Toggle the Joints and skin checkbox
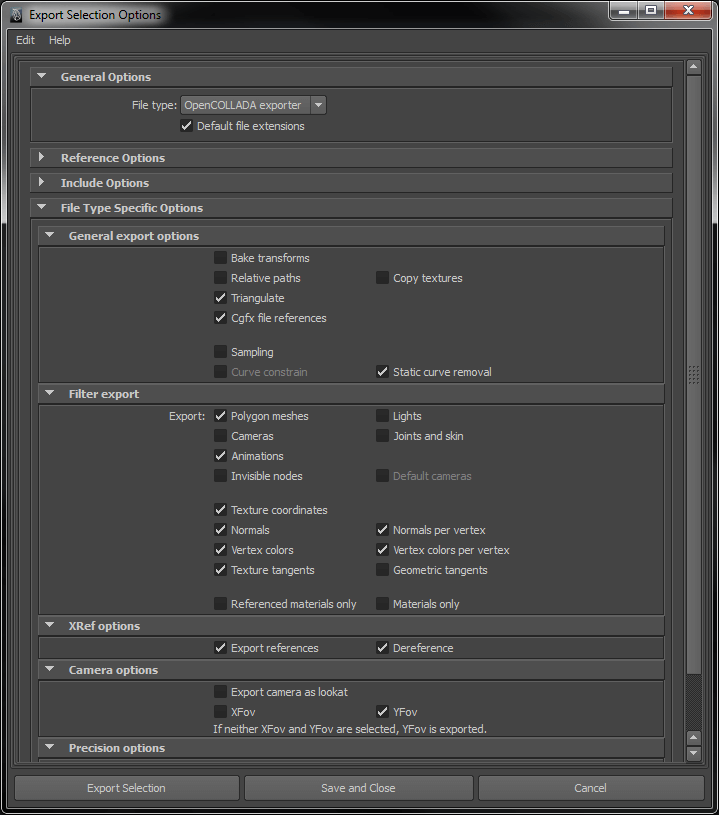Image resolution: width=719 pixels, height=815 pixels. tap(383, 436)
